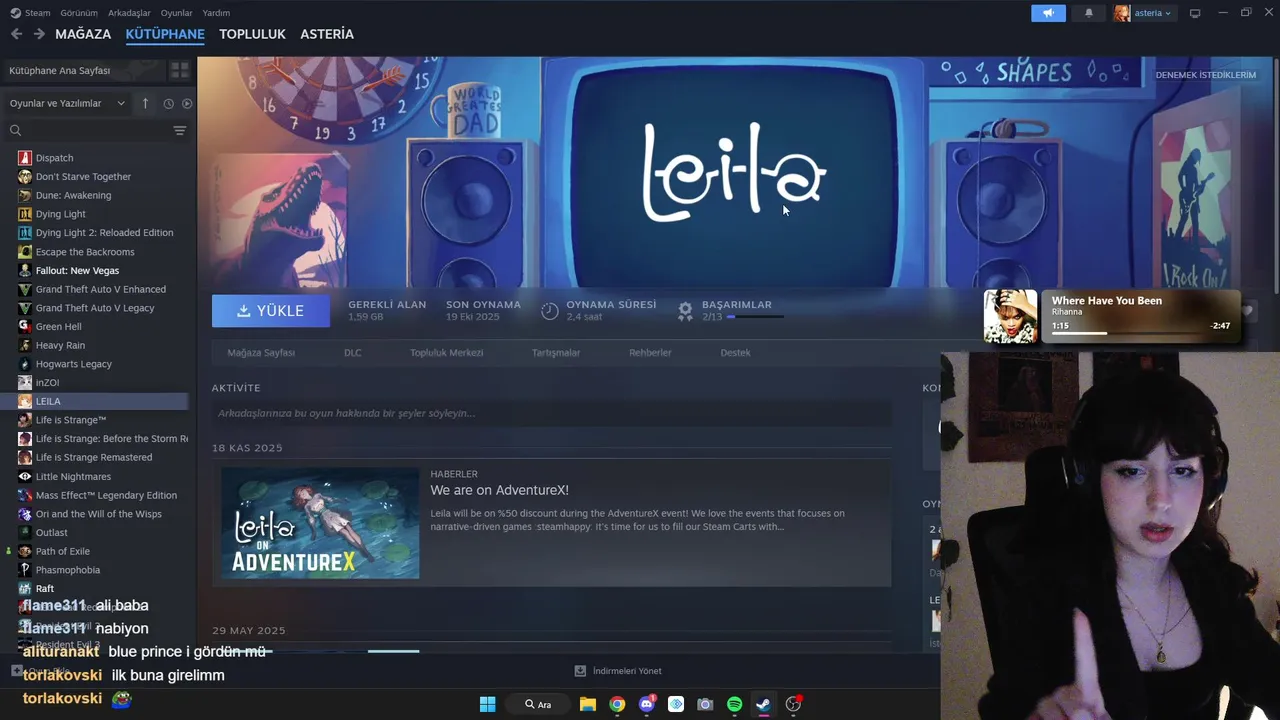Open the Yardım menu
1280x720 pixels.
[216, 13]
